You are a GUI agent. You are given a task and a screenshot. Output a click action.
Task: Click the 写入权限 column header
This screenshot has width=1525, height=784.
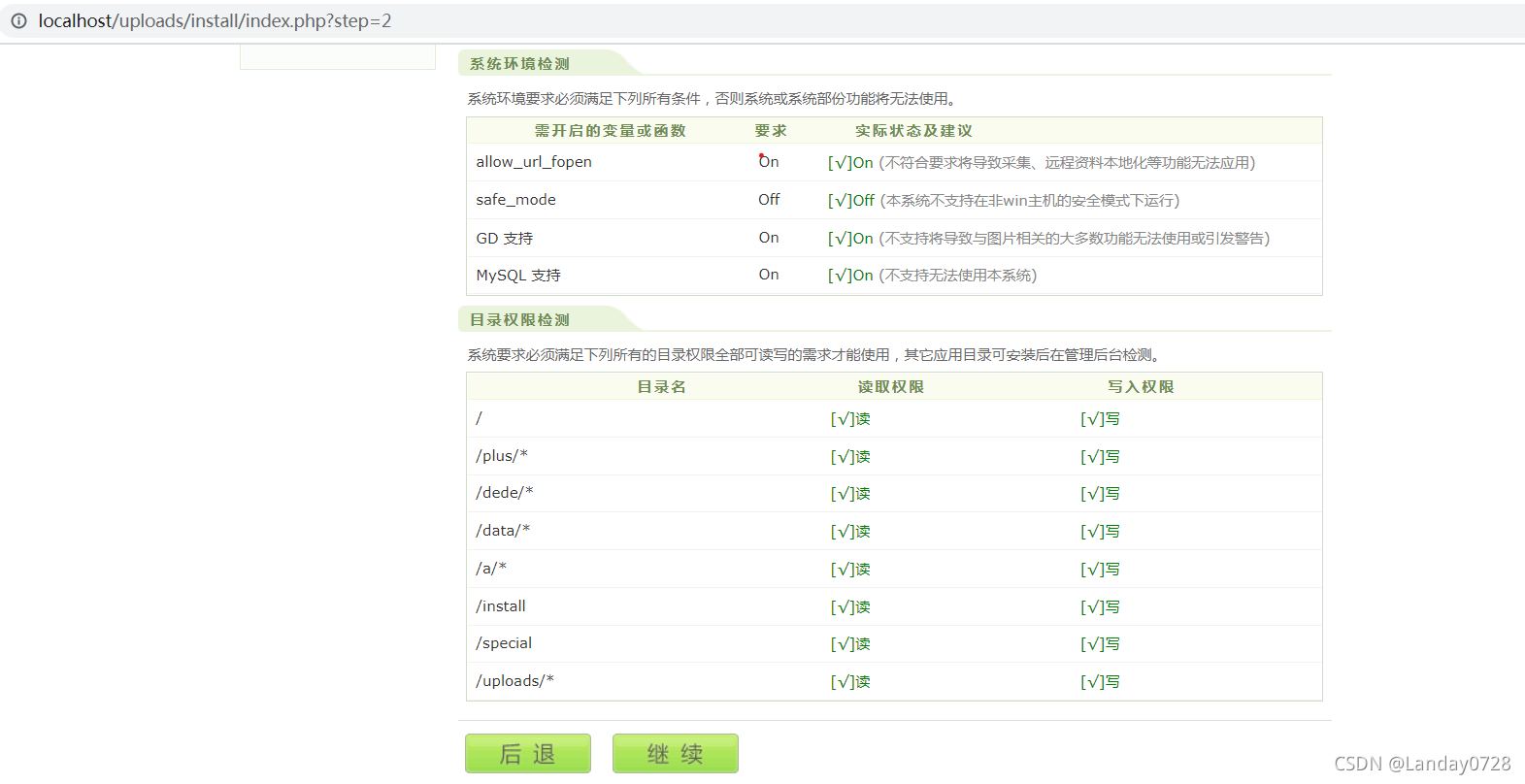[x=1141, y=387]
